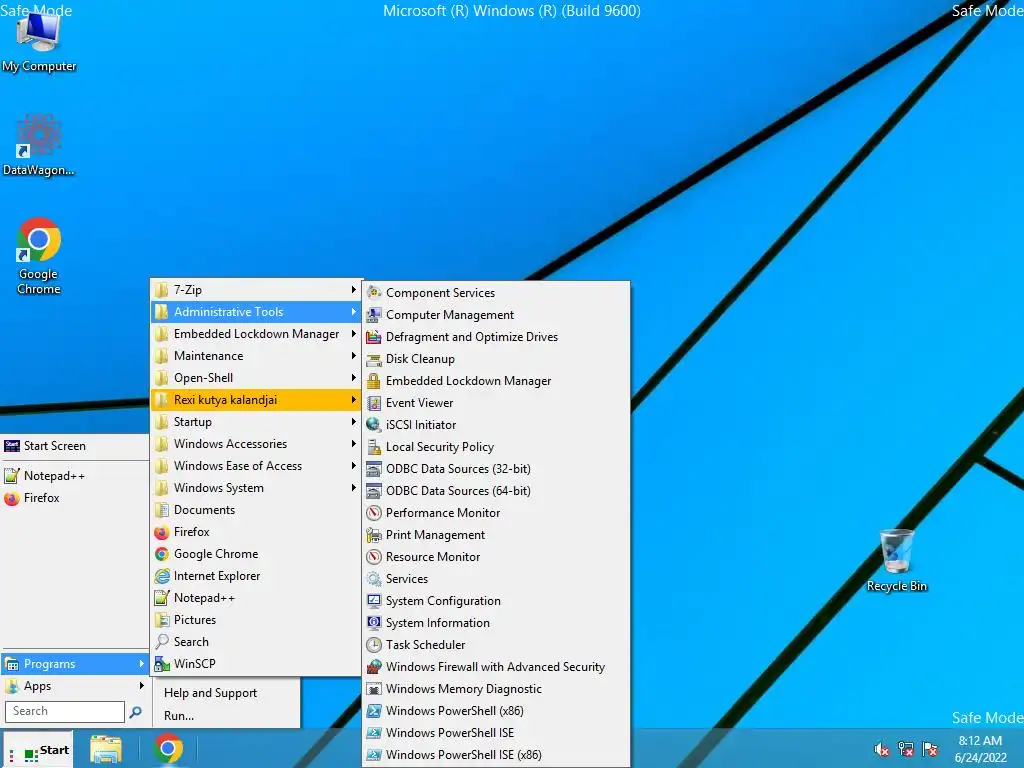Open Documents from Programs menu
The height and width of the screenshot is (768, 1024).
[256, 509]
